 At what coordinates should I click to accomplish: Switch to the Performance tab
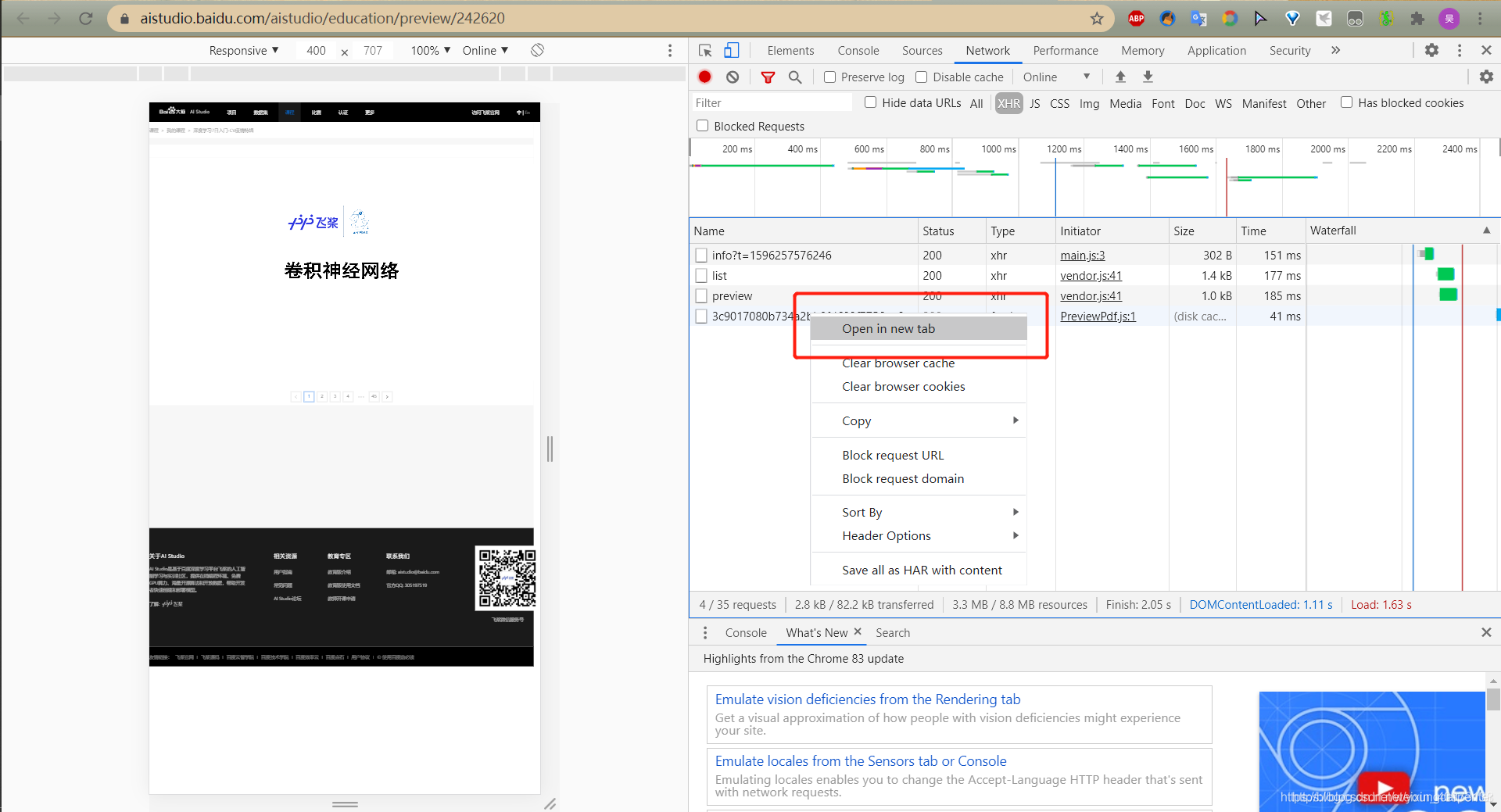(x=1066, y=50)
